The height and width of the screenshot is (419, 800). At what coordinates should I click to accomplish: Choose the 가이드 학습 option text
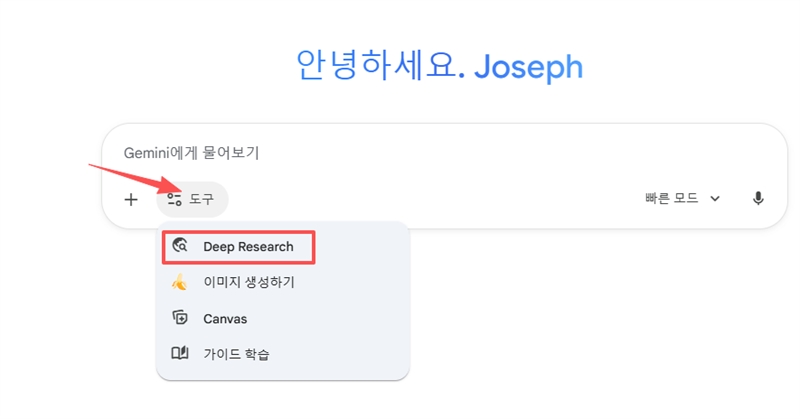click(236, 353)
